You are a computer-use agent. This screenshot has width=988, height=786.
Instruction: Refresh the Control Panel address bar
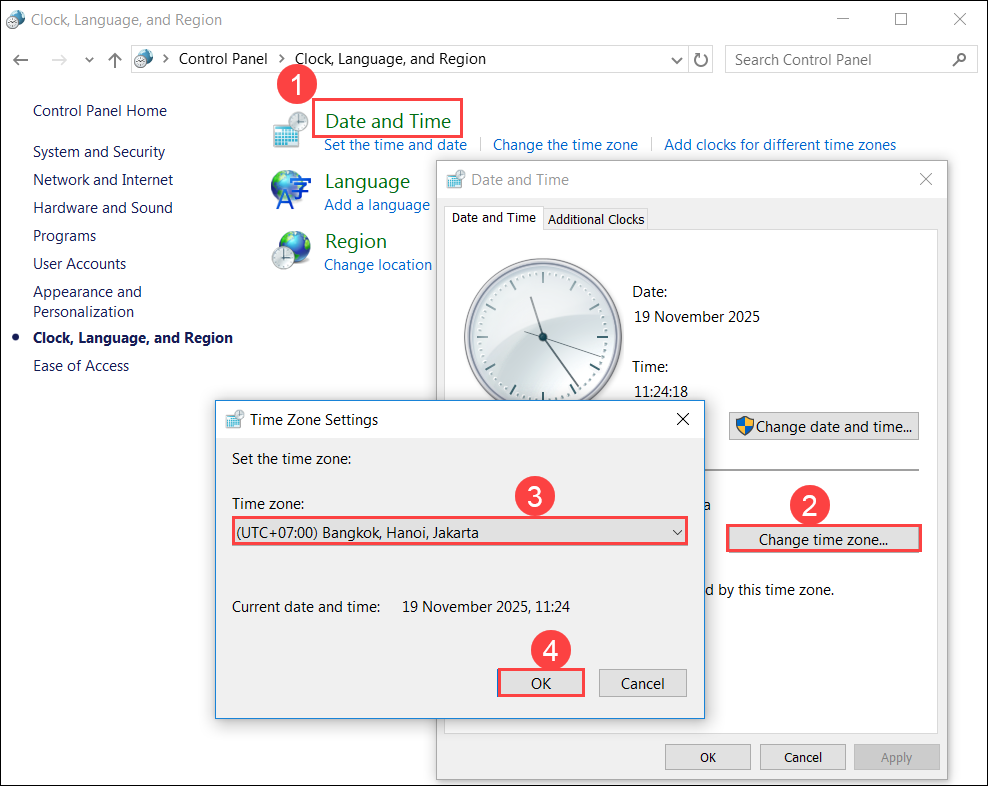[701, 60]
